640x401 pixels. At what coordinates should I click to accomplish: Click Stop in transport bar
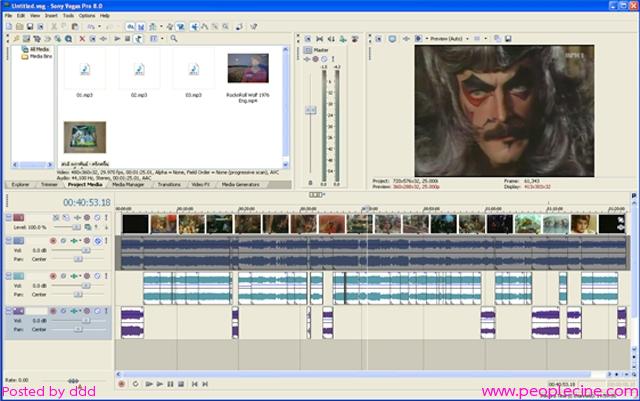(x=181, y=384)
